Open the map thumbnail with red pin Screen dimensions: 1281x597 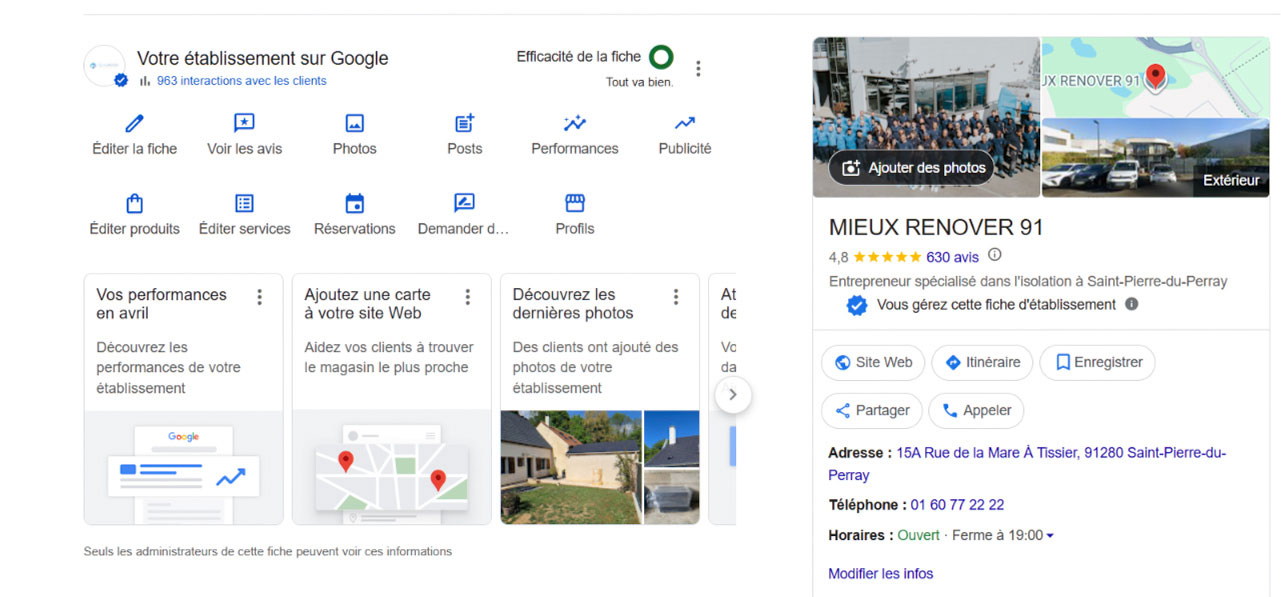1155,77
